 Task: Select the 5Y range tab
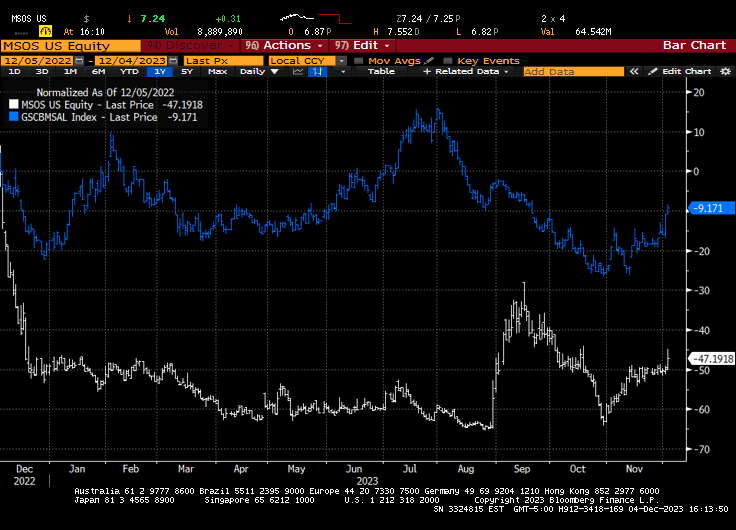click(187, 71)
